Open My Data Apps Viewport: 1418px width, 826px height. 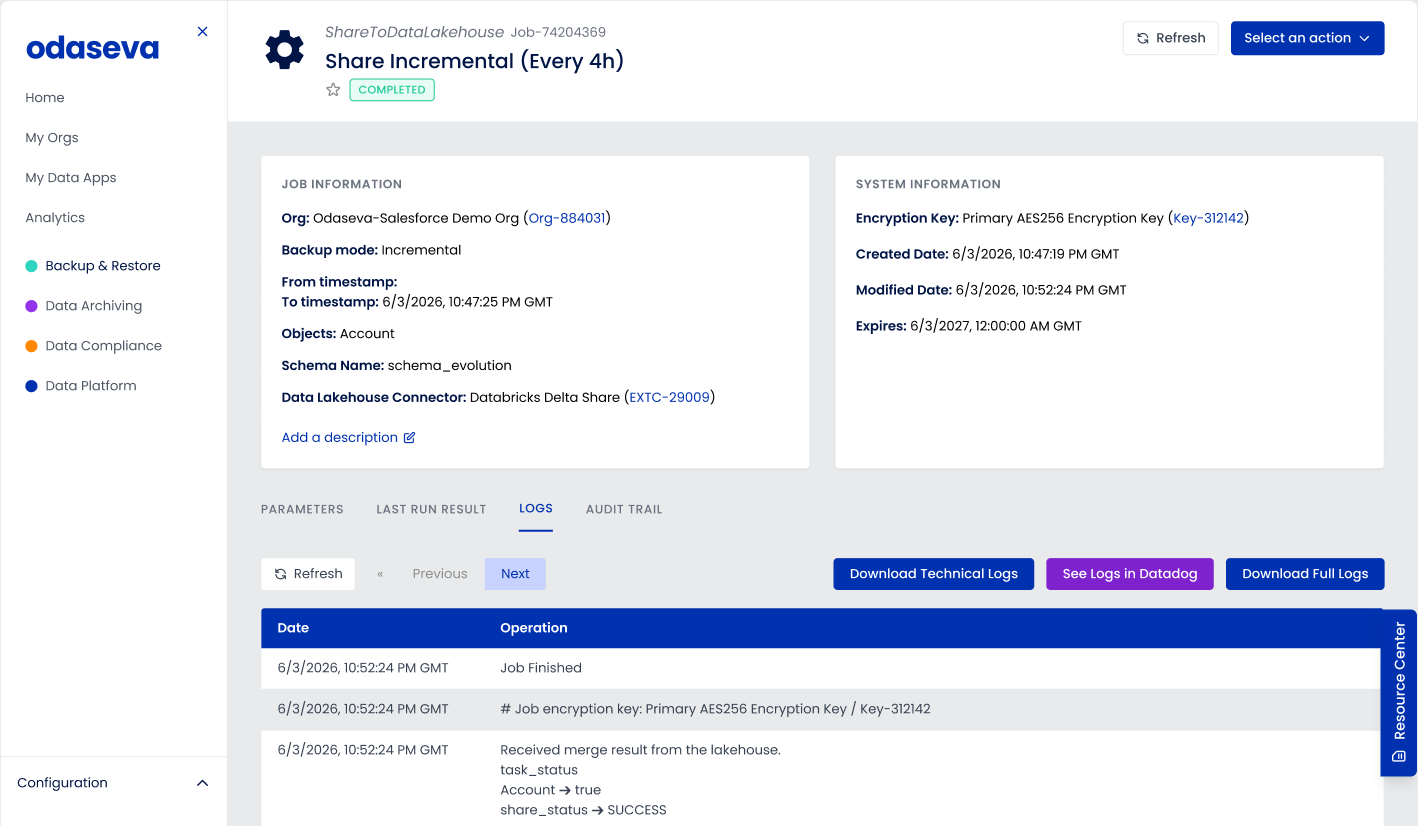tap(71, 178)
